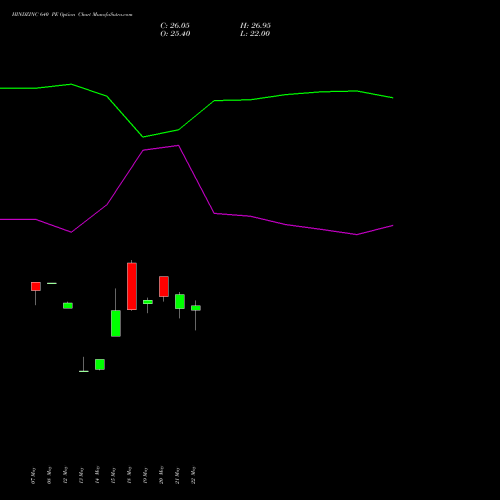500x500 pixels.
Task: Select the 13 May date label
Action: (81, 476)
